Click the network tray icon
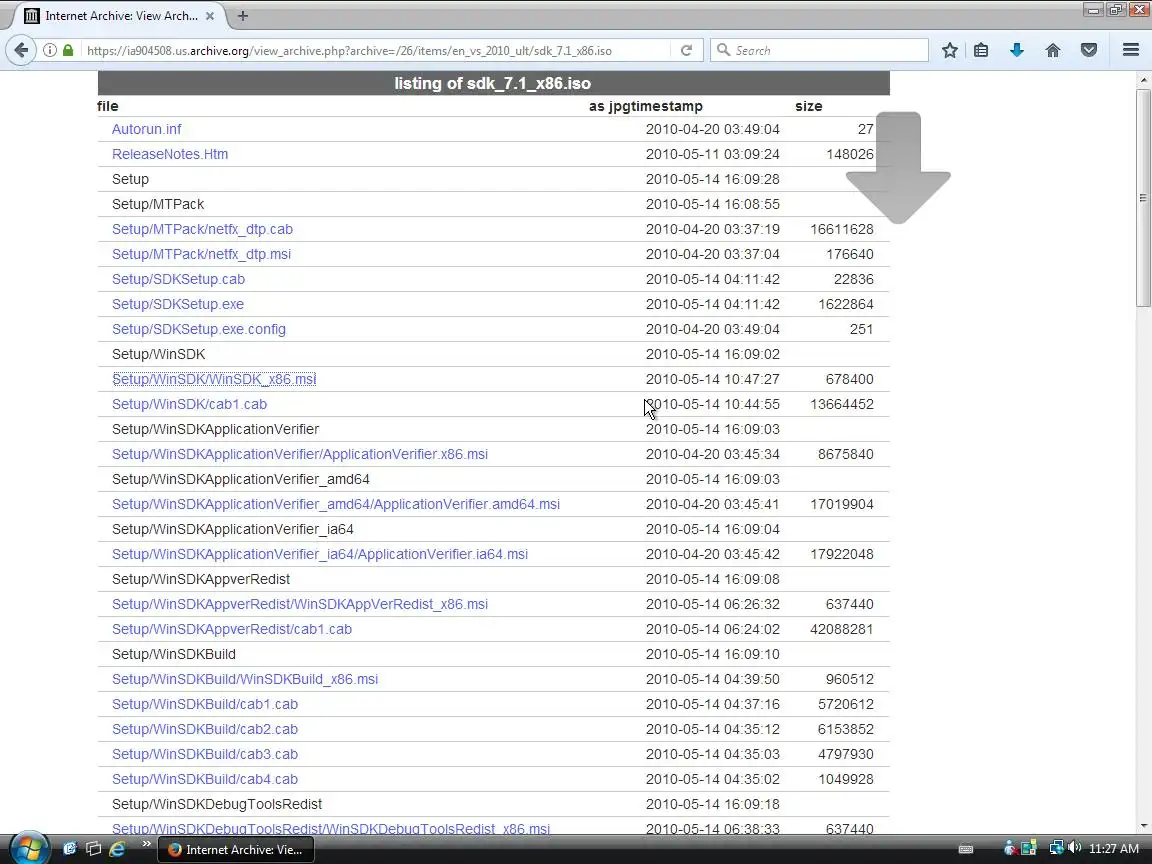Screen dimensions: 1152x864 (1056, 849)
